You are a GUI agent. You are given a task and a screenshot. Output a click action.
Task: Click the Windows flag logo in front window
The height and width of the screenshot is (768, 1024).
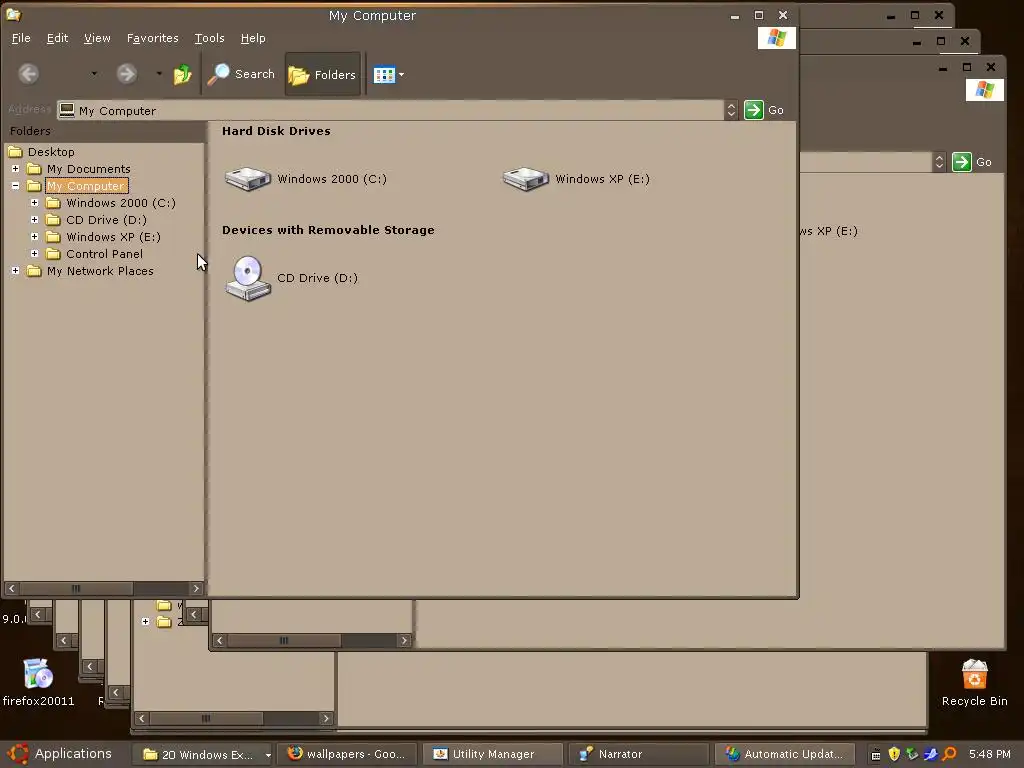[776, 38]
